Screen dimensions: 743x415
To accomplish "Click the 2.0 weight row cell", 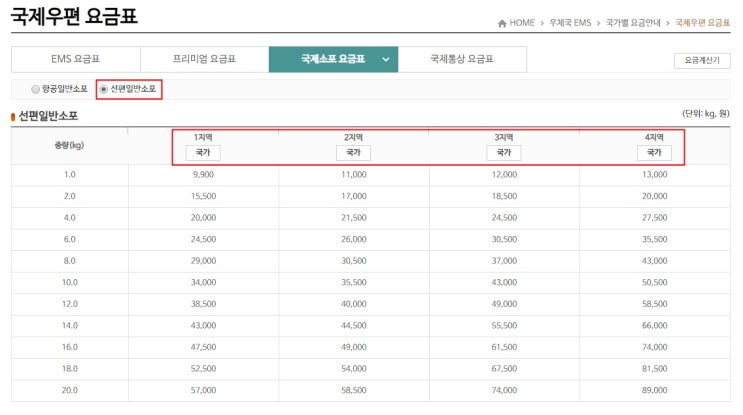I will point(70,196).
